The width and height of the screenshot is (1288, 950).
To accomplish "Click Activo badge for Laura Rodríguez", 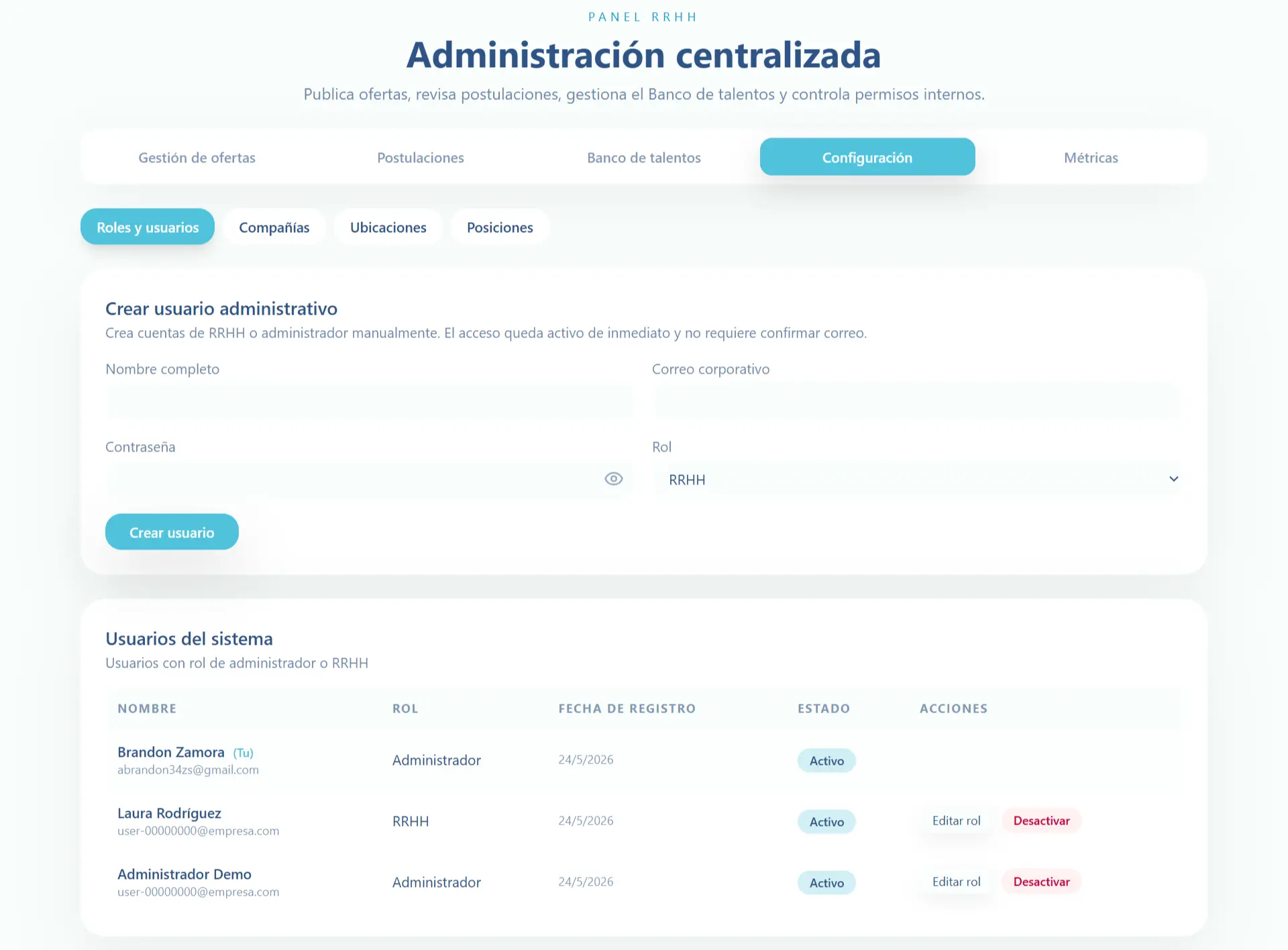I will coord(826,822).
